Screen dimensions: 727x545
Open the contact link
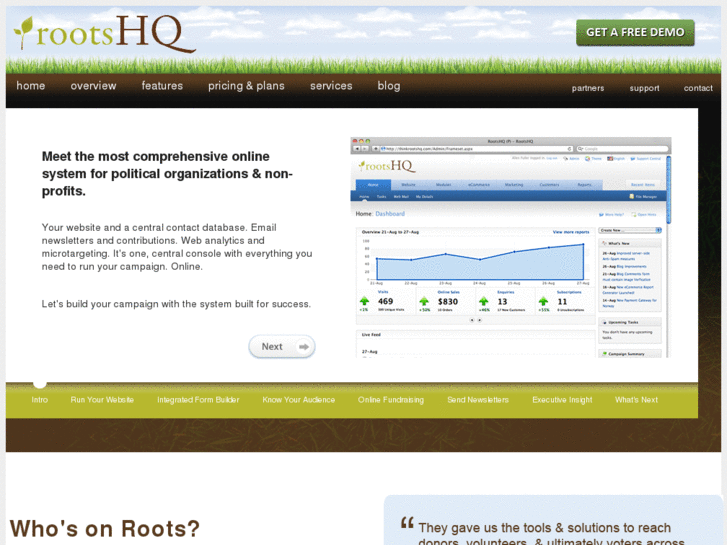698,88
